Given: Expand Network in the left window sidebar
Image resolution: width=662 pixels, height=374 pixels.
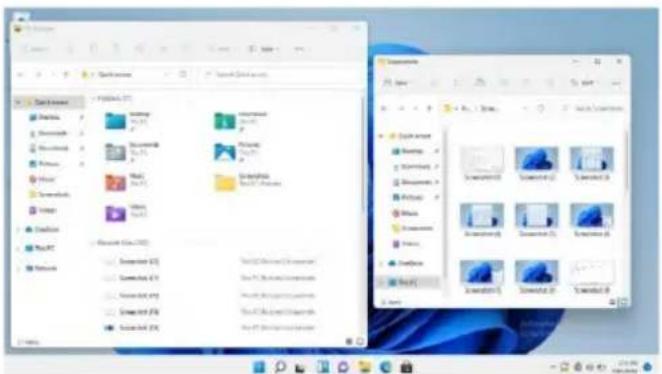Looking at the screenshot, I should click(x=18, y=268).
